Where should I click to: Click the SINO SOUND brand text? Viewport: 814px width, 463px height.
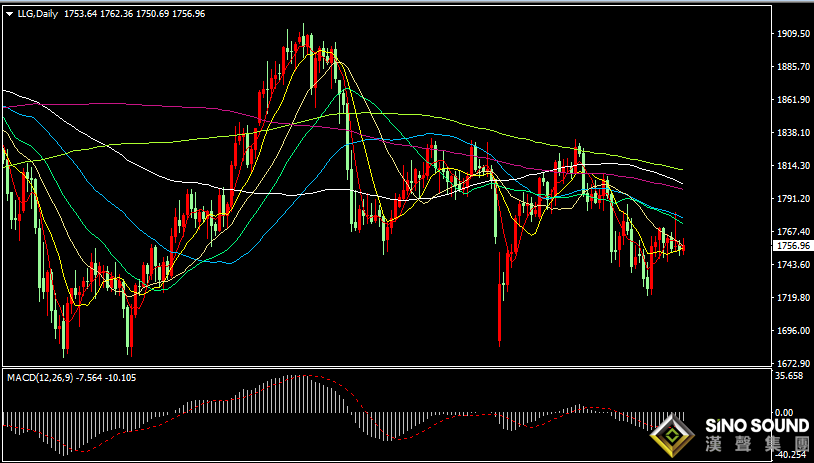point(757,426)
